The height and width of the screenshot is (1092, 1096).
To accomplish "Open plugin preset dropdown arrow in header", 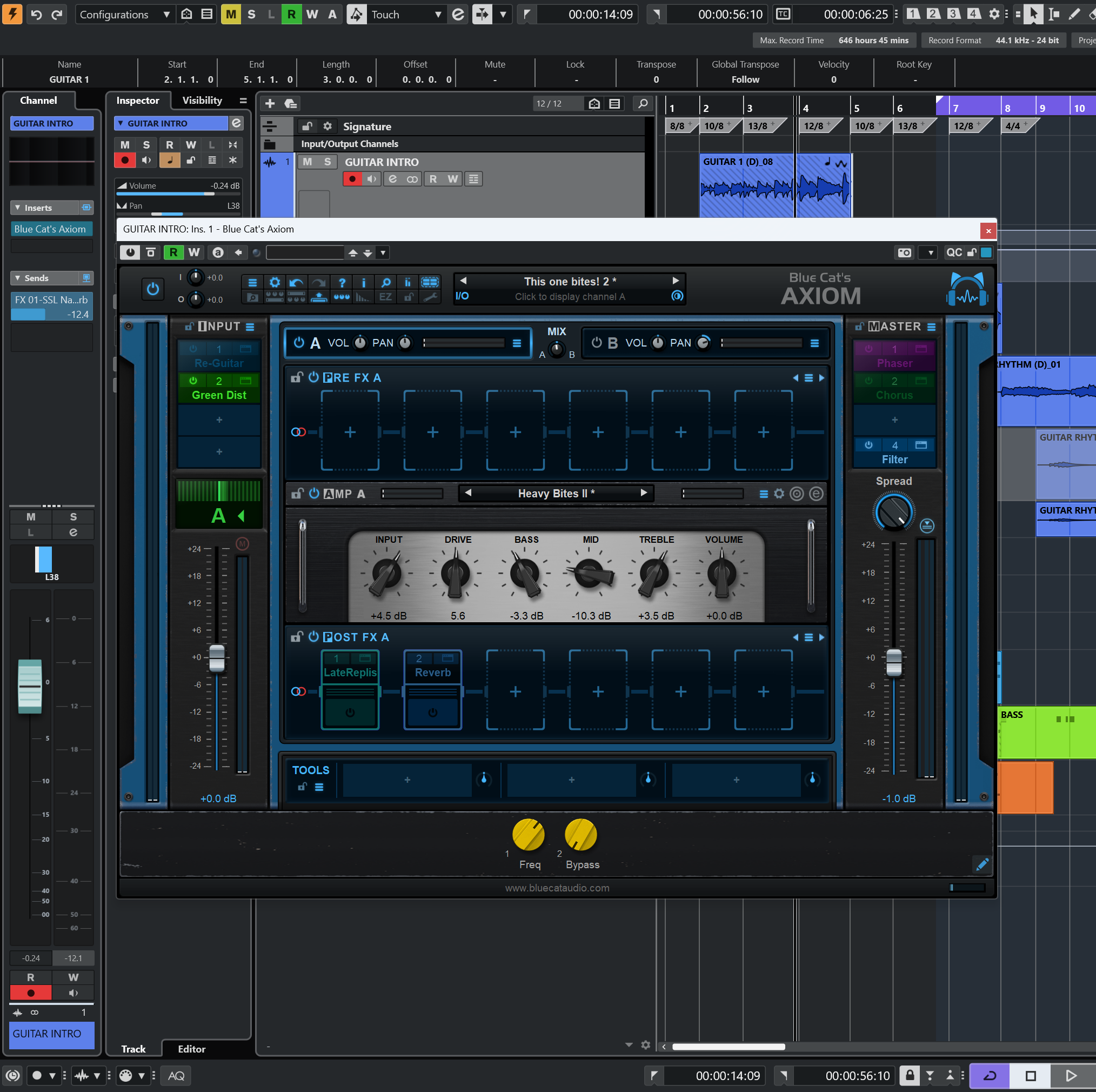I will [384, 252].
